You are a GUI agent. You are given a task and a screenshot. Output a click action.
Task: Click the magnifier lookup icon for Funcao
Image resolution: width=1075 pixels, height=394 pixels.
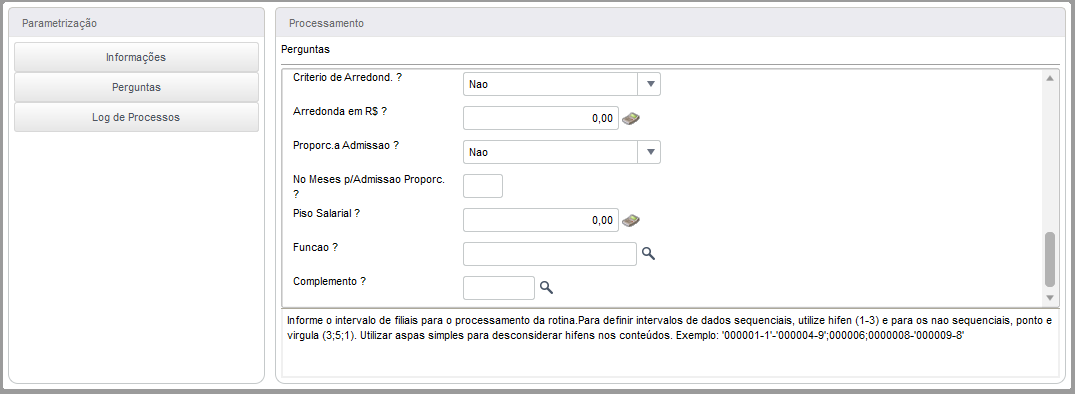[x=648, y=254]
